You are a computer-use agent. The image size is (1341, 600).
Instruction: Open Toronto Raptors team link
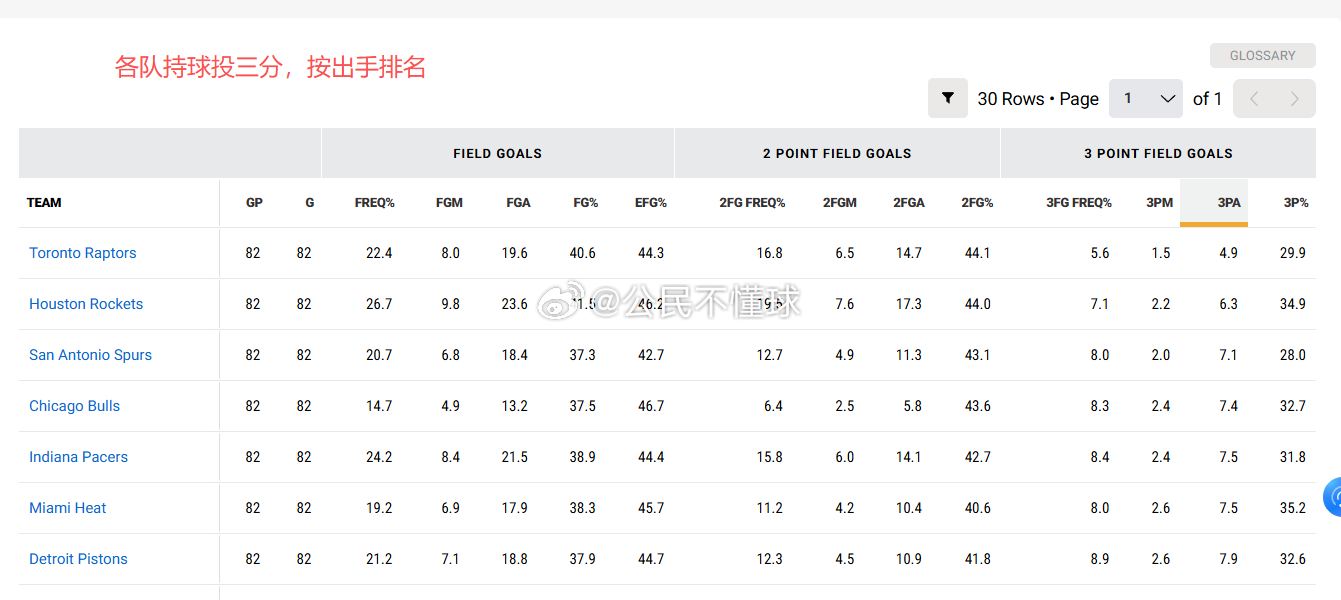click(x=83, y=253)
